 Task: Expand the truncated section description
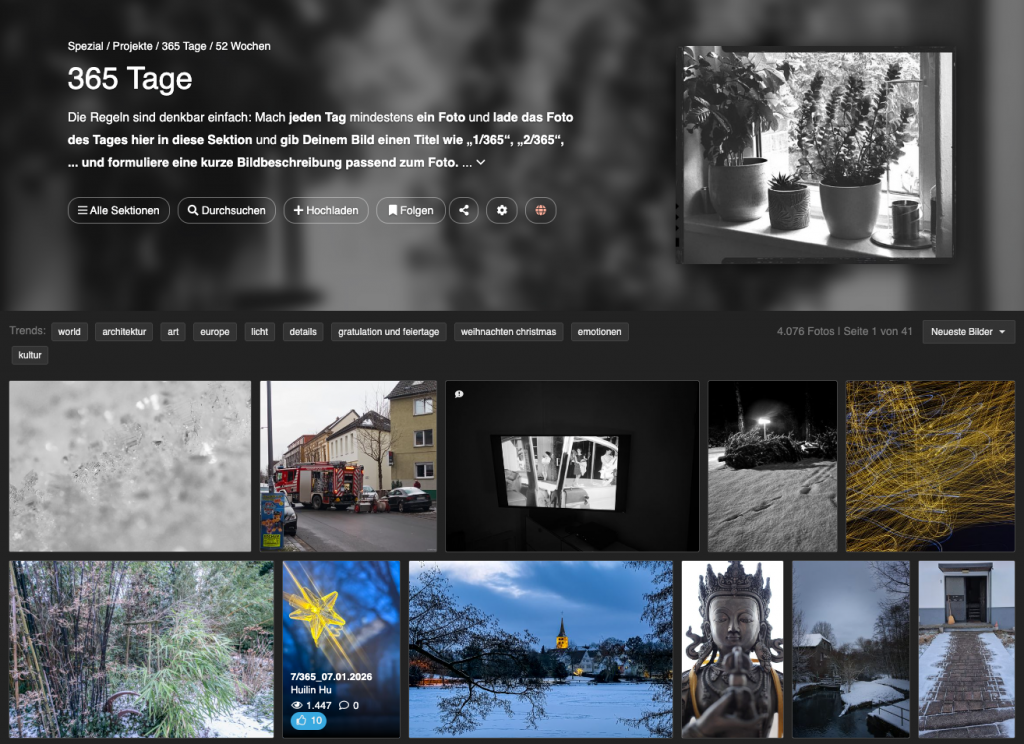(x=481, y=162)
